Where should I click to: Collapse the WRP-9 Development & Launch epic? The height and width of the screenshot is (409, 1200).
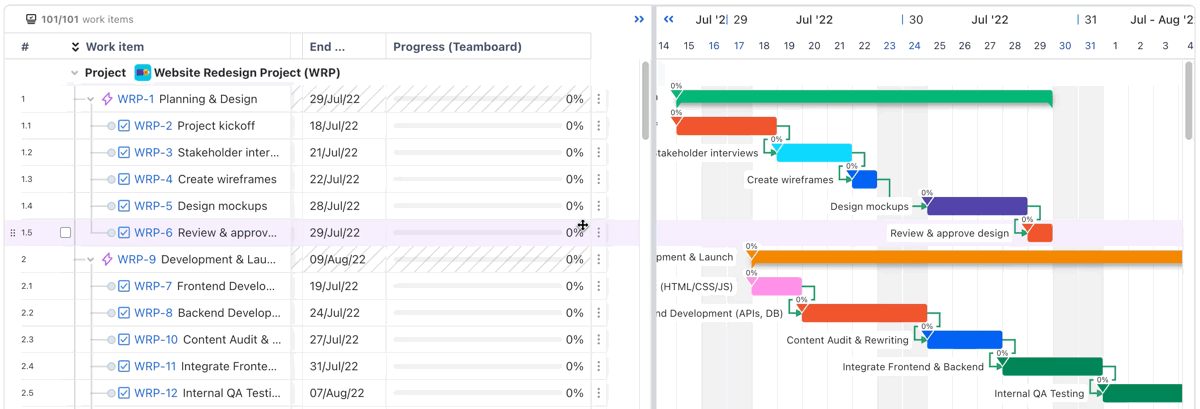(91, 259)
